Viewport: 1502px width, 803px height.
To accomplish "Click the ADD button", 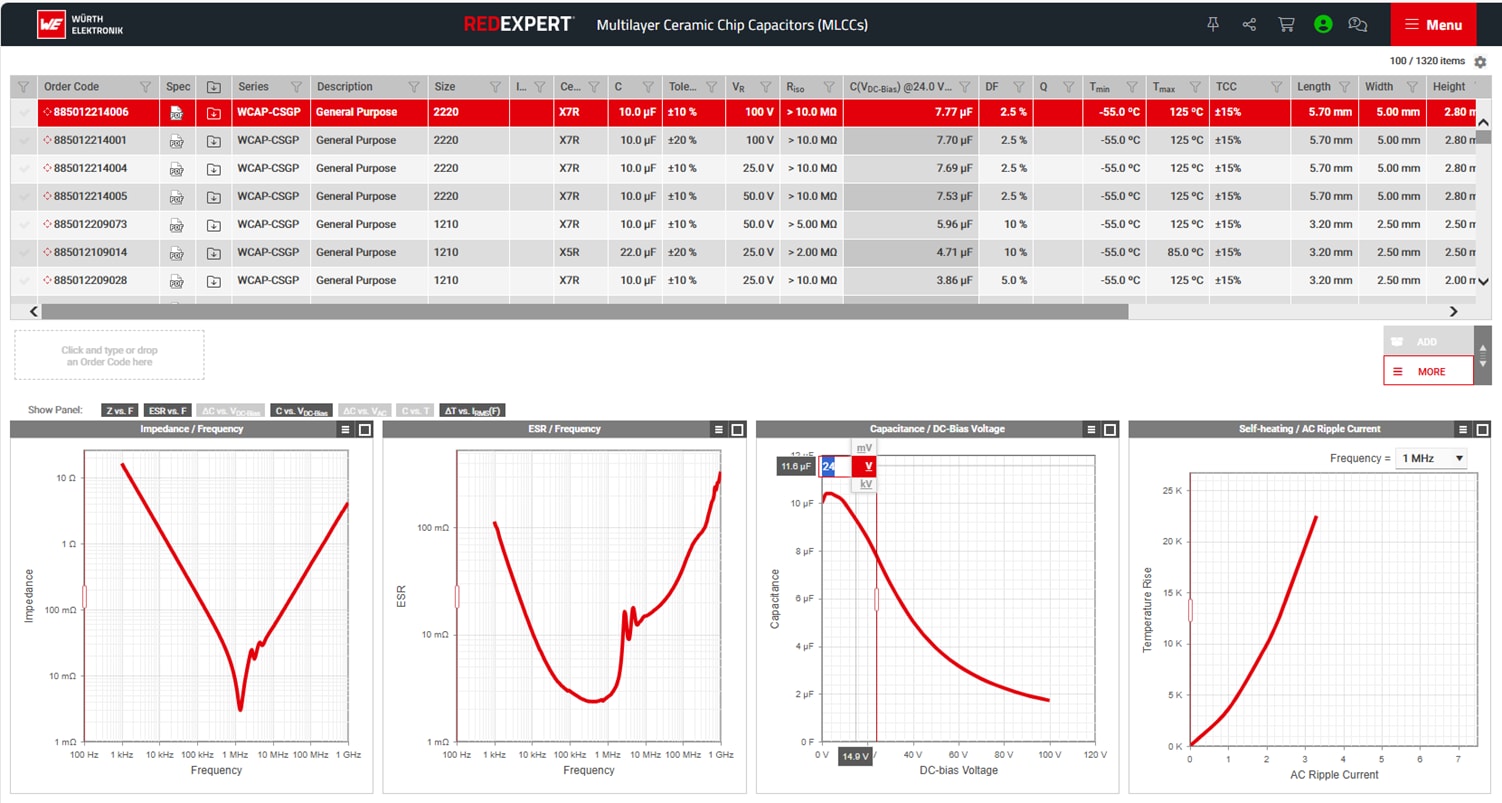I will [x=1428, y=342].
